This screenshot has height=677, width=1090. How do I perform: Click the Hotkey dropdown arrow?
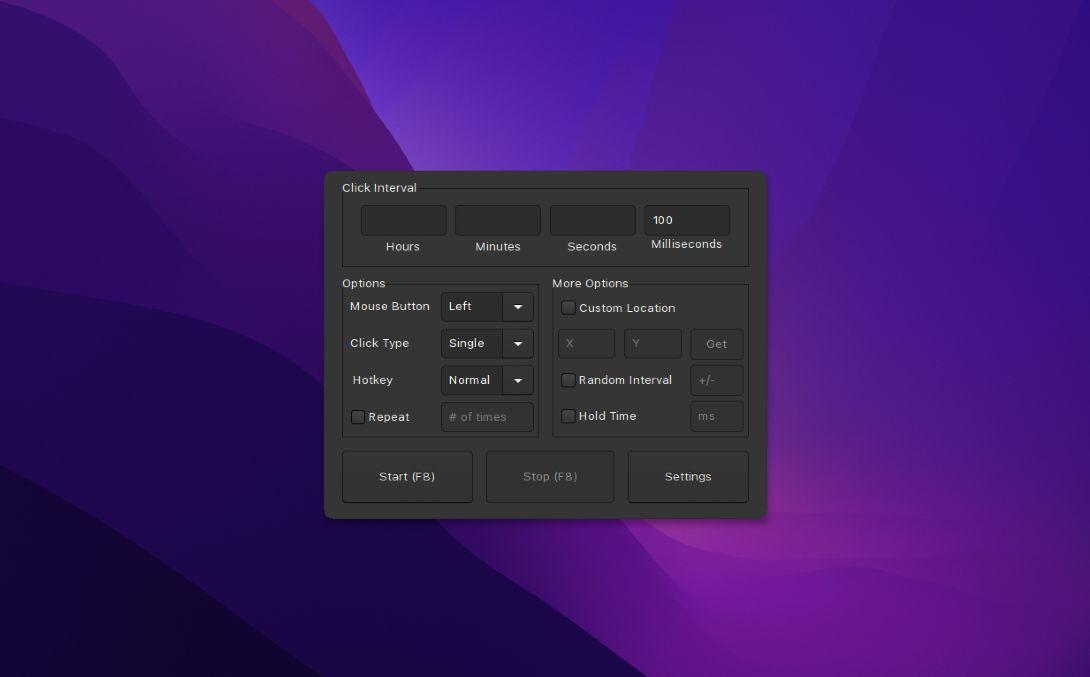(518, 380)
